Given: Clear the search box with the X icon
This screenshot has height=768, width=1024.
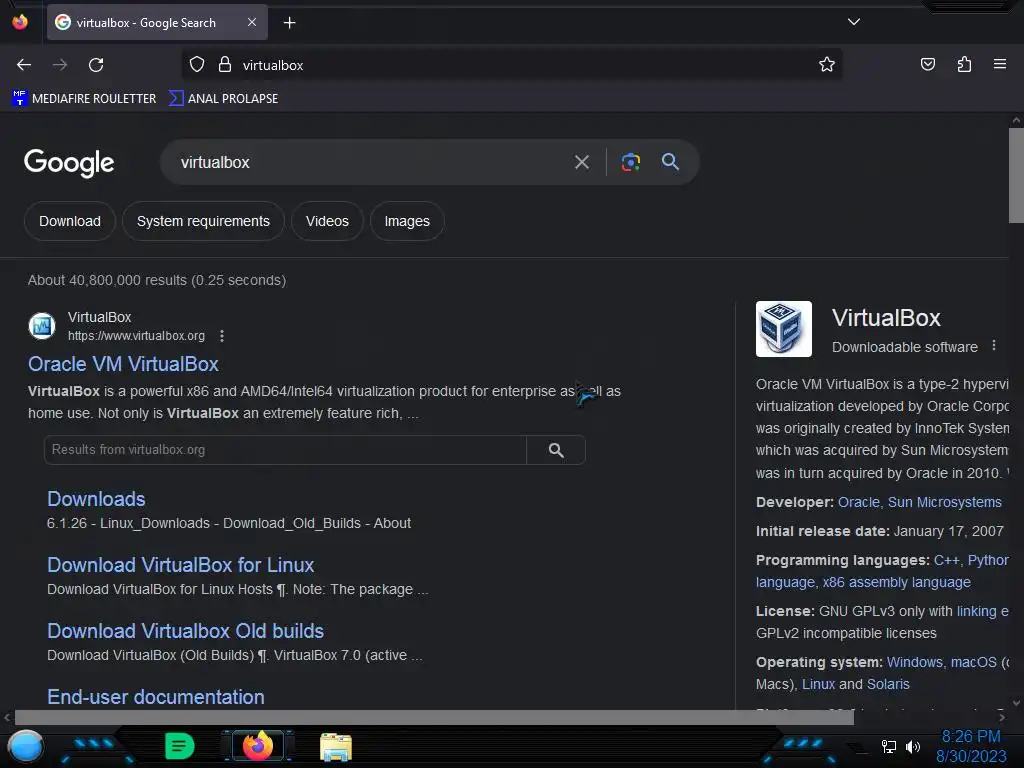Looking at the screenshot, I should (x=582, y=162).
